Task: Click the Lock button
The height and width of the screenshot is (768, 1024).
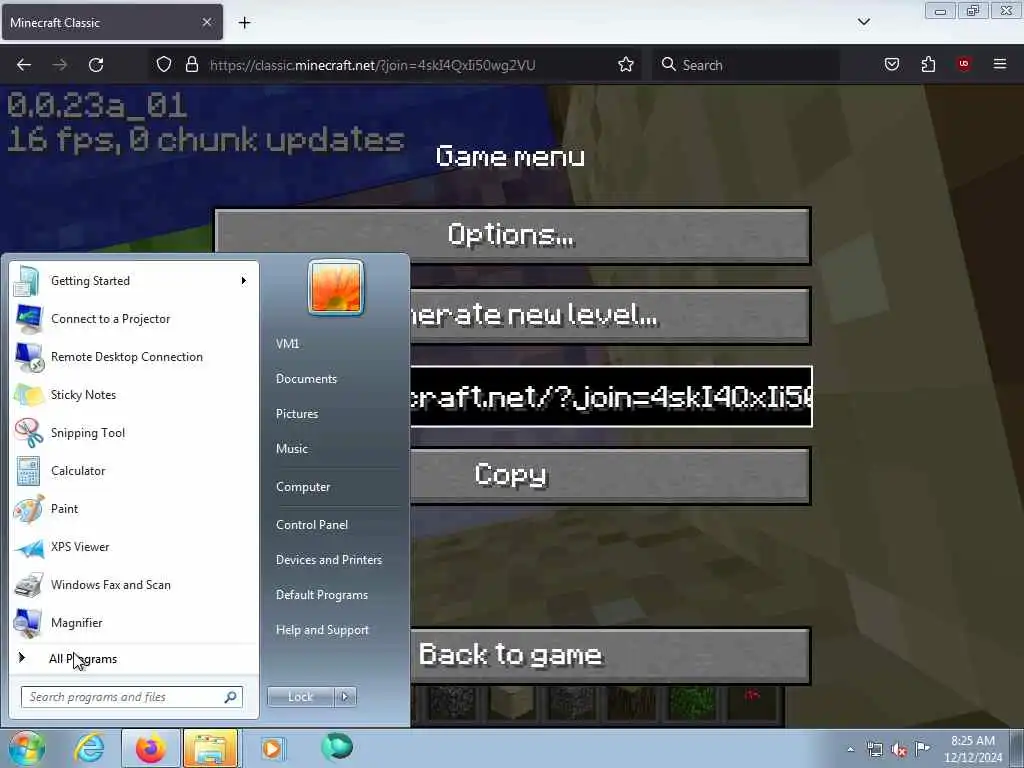Action: (x=300, y=697)
